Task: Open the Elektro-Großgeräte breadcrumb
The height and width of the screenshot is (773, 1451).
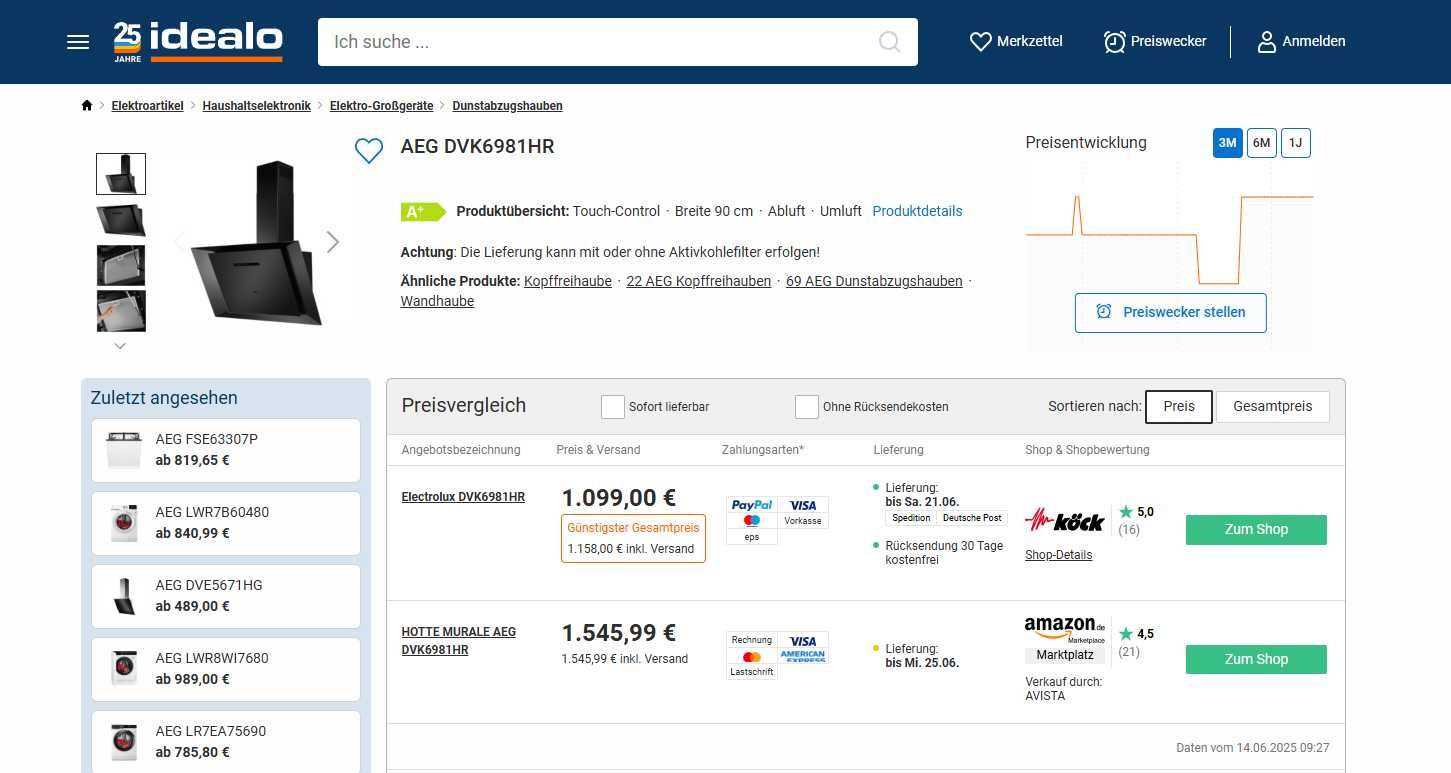Action: click(x=382, y=106)
